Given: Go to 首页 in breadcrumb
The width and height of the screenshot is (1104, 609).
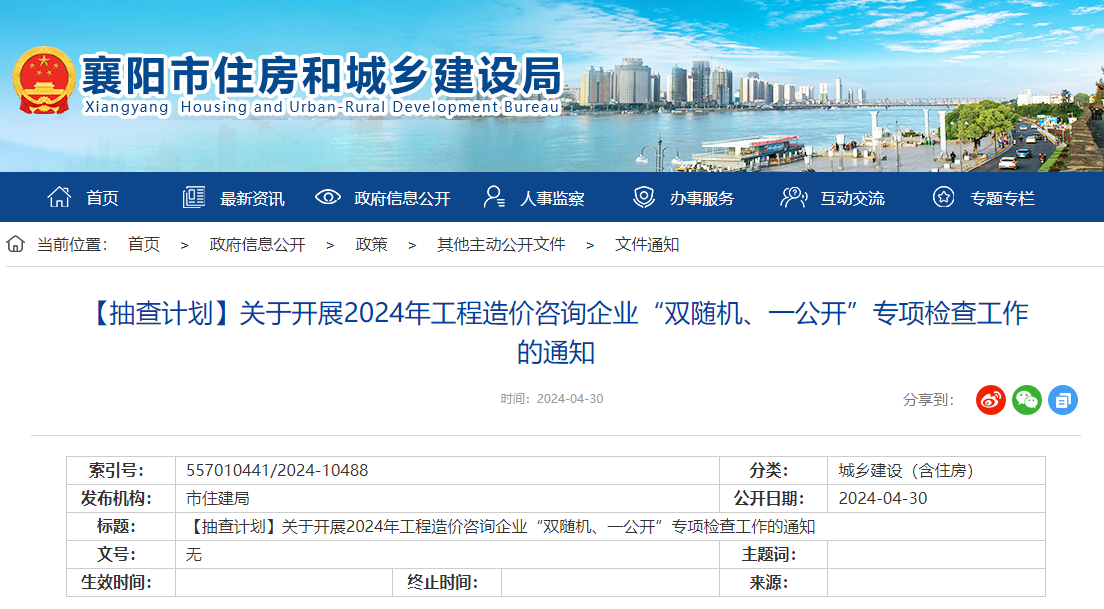Looking at the screenshot, I should [x=144, y=244].
